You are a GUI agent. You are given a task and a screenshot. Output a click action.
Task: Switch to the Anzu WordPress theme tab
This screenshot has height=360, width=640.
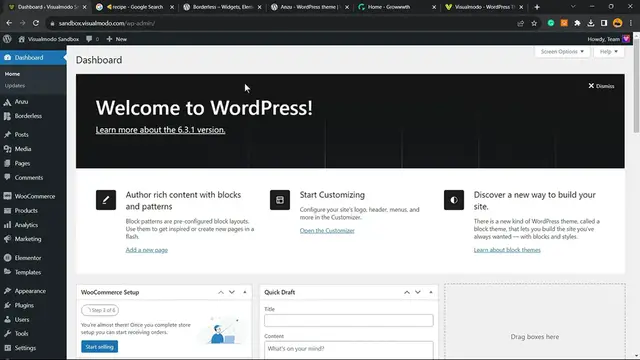tap(310, 7)
